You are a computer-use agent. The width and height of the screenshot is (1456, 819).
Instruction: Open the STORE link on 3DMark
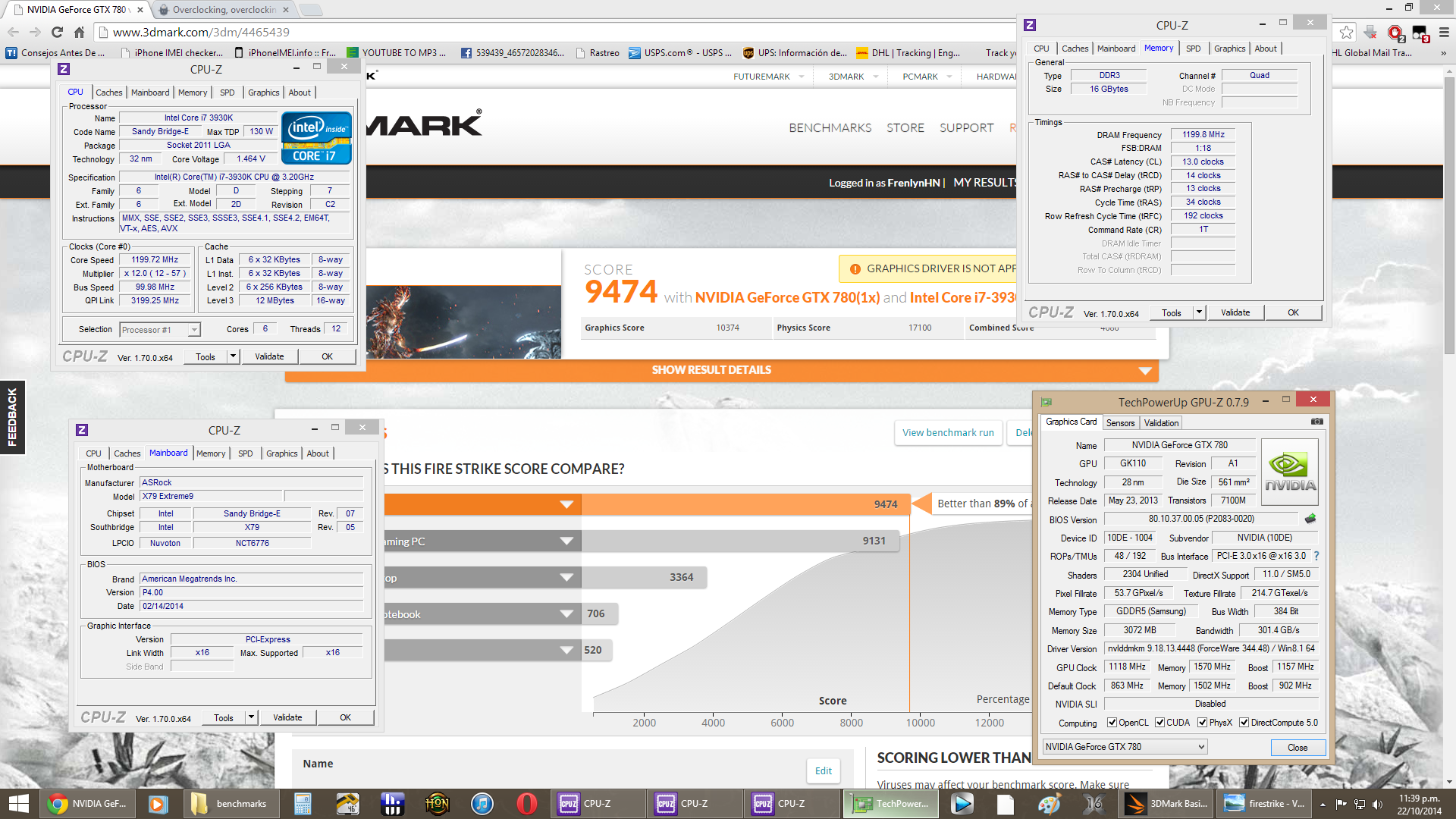point(905,128)
